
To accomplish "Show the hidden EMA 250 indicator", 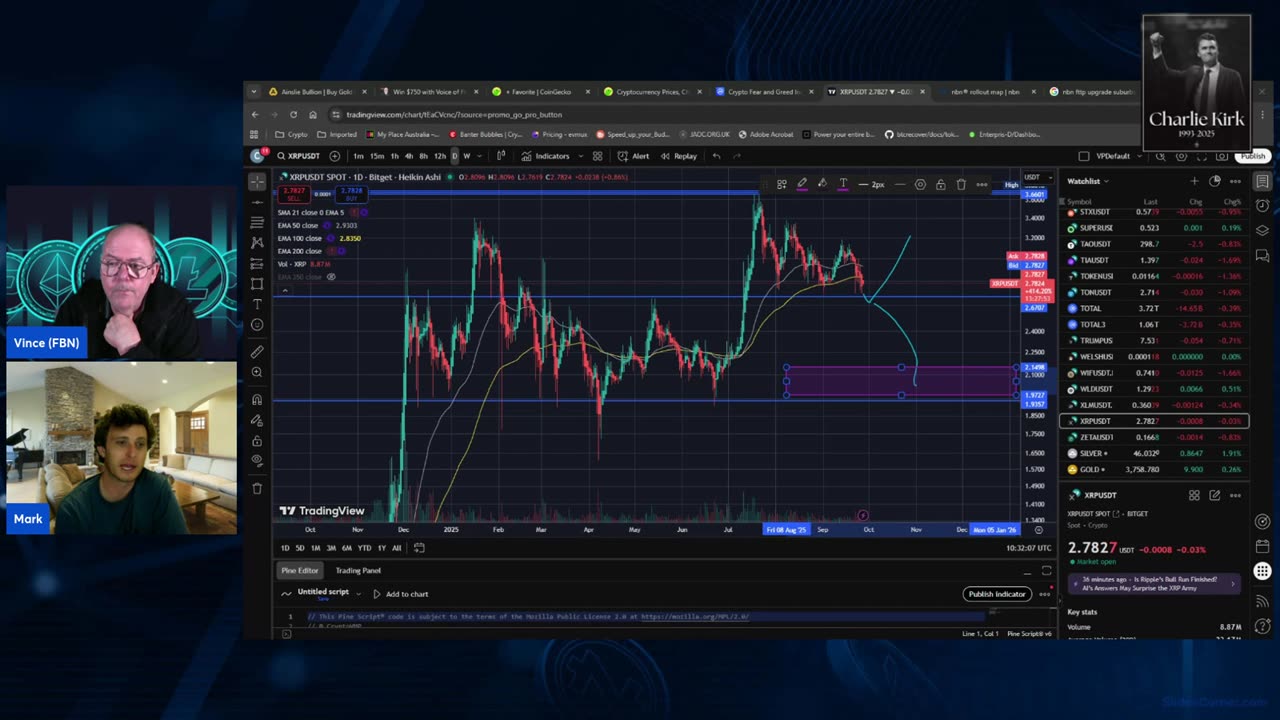I will click(x=331, y=276).
